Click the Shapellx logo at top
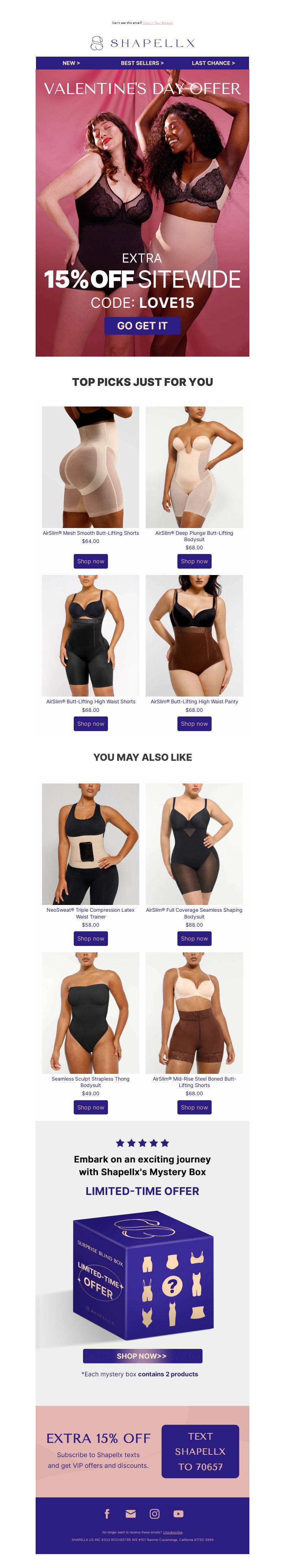Screen dimensions: 285x1568 pyautogui.click(x=142, y=43)
